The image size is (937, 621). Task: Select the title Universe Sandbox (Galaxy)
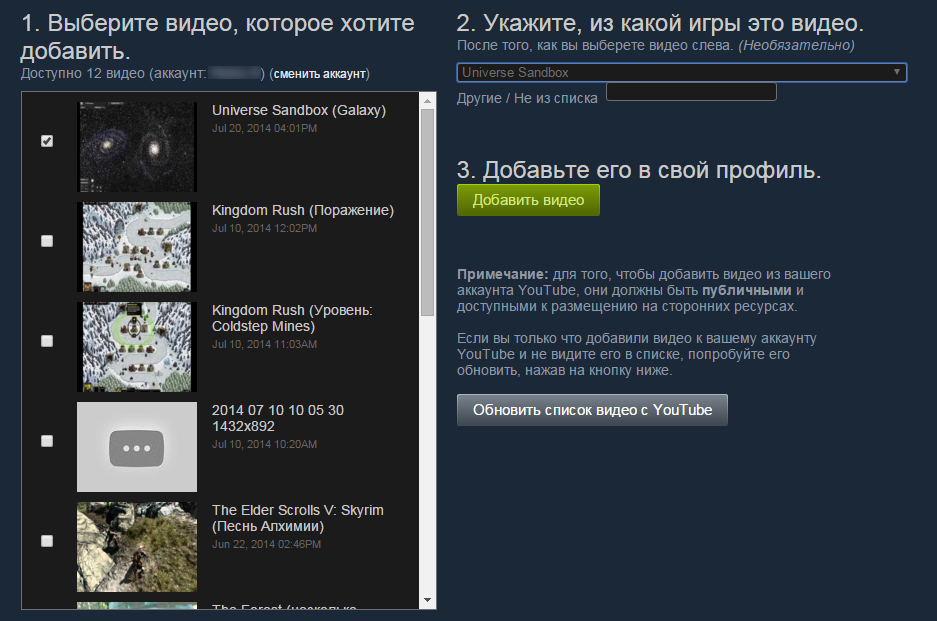click(299, 111)
